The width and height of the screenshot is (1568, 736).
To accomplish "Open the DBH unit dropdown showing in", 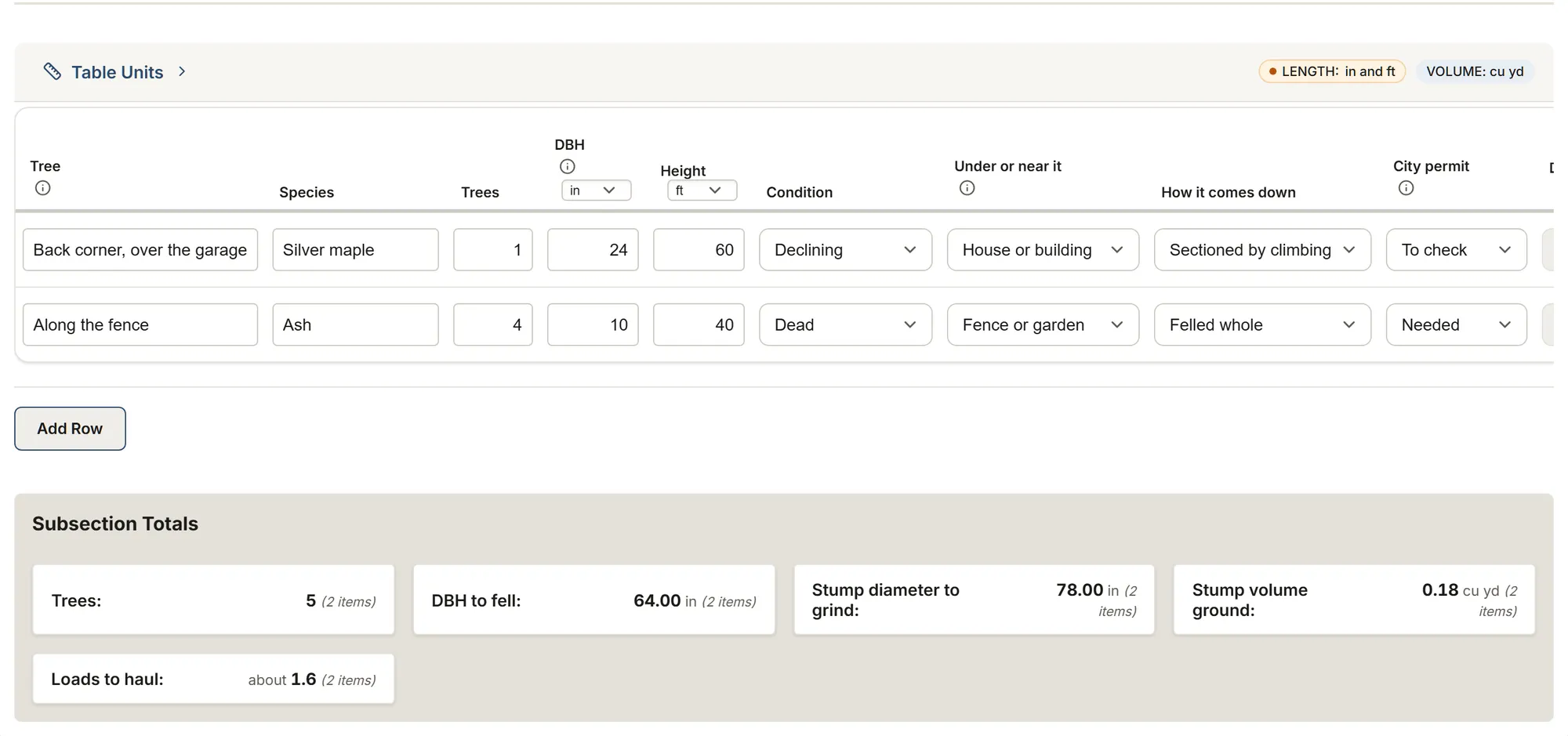I will [596, 190].
